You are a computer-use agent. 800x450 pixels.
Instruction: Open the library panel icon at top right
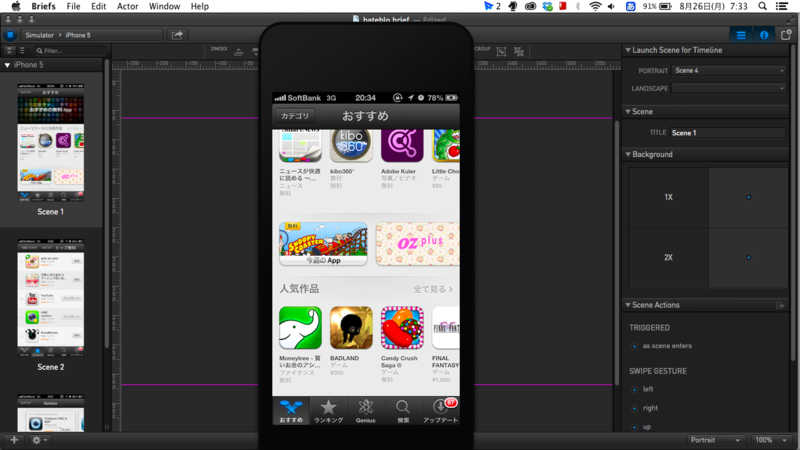[786, 35]
